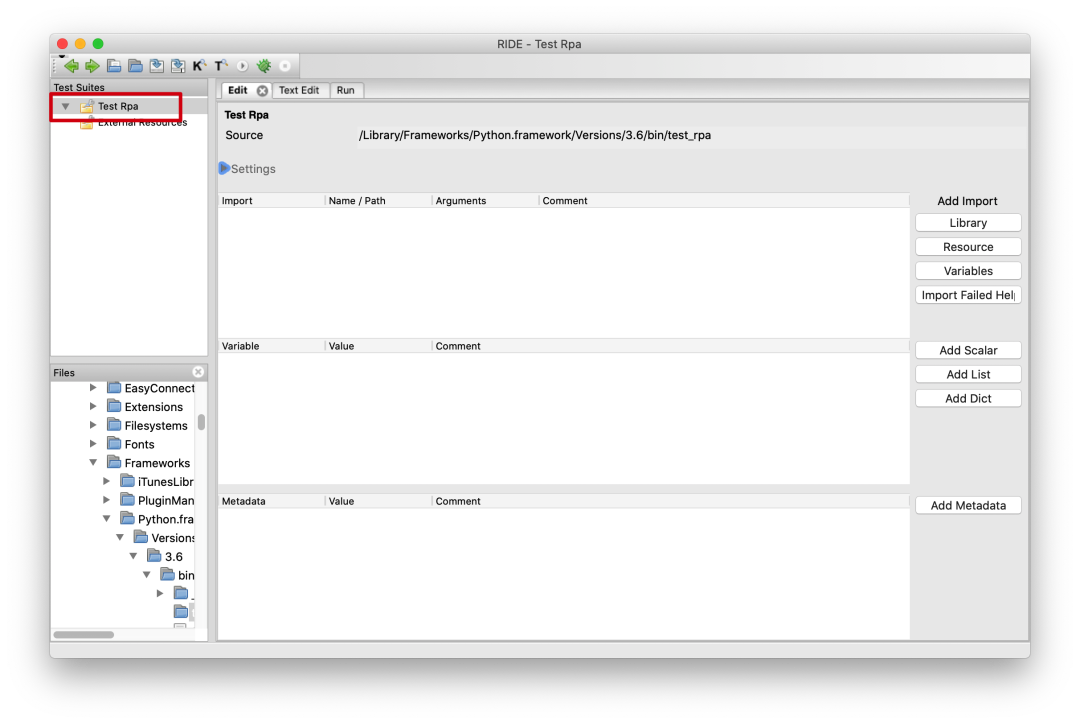Click the Open Directory folder icon
Screen dimensions: 1080x724
[x=136, y=66]
